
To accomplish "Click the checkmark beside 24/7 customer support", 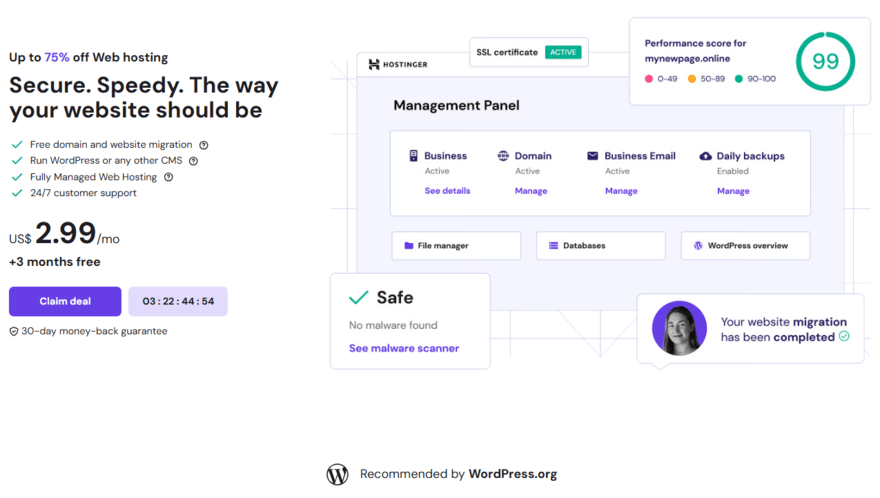I will [x=17, y=193].
